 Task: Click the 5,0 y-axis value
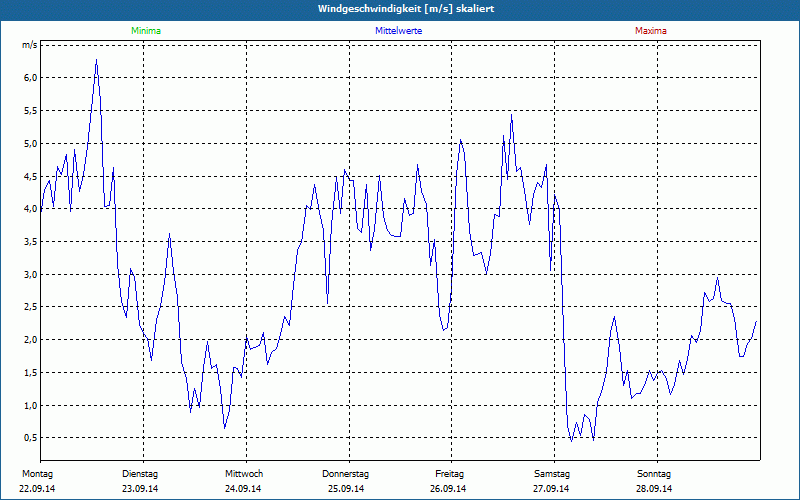(31, 143)
